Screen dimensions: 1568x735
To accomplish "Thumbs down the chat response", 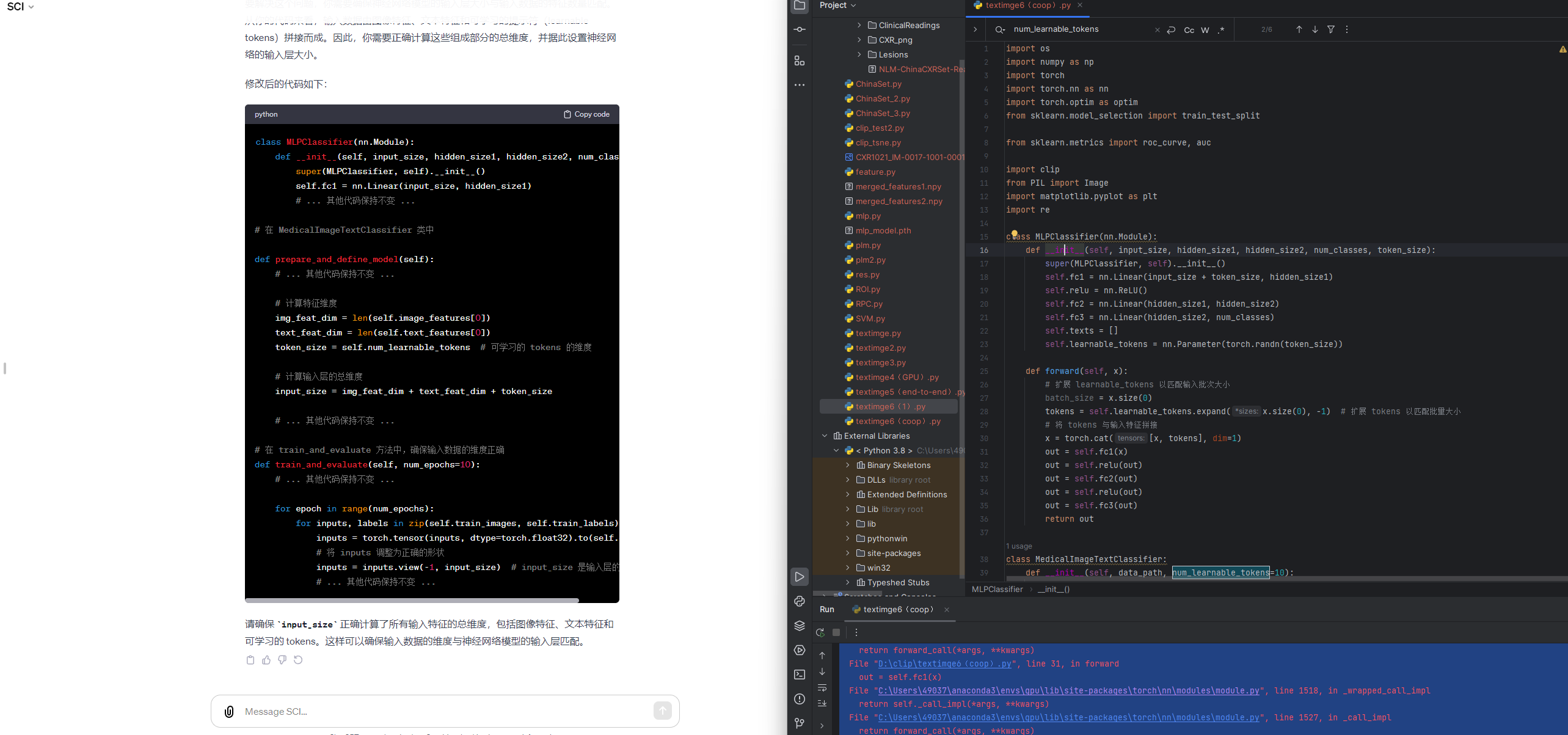I will (282, 660).
